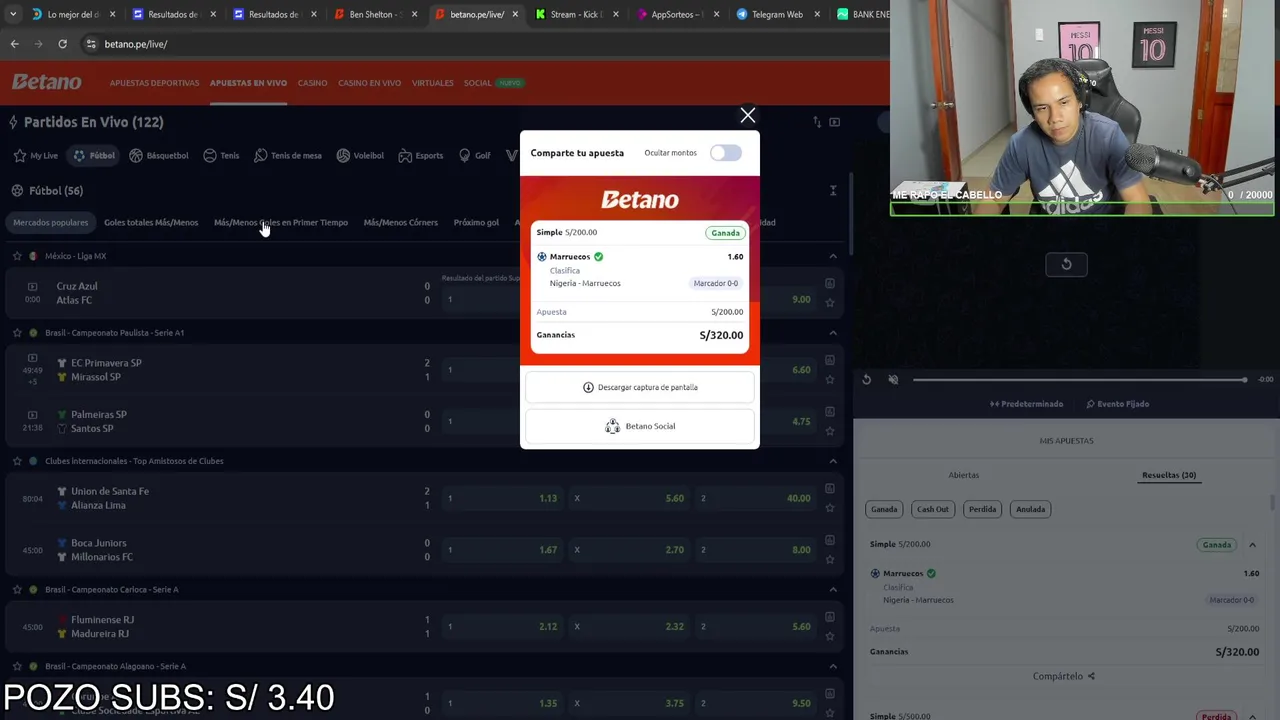Image resolution: width=1280 pixels, height=720 pixels.
Task: Favorite the Boca Juniors match star
Action: click(x=830, y=559)
